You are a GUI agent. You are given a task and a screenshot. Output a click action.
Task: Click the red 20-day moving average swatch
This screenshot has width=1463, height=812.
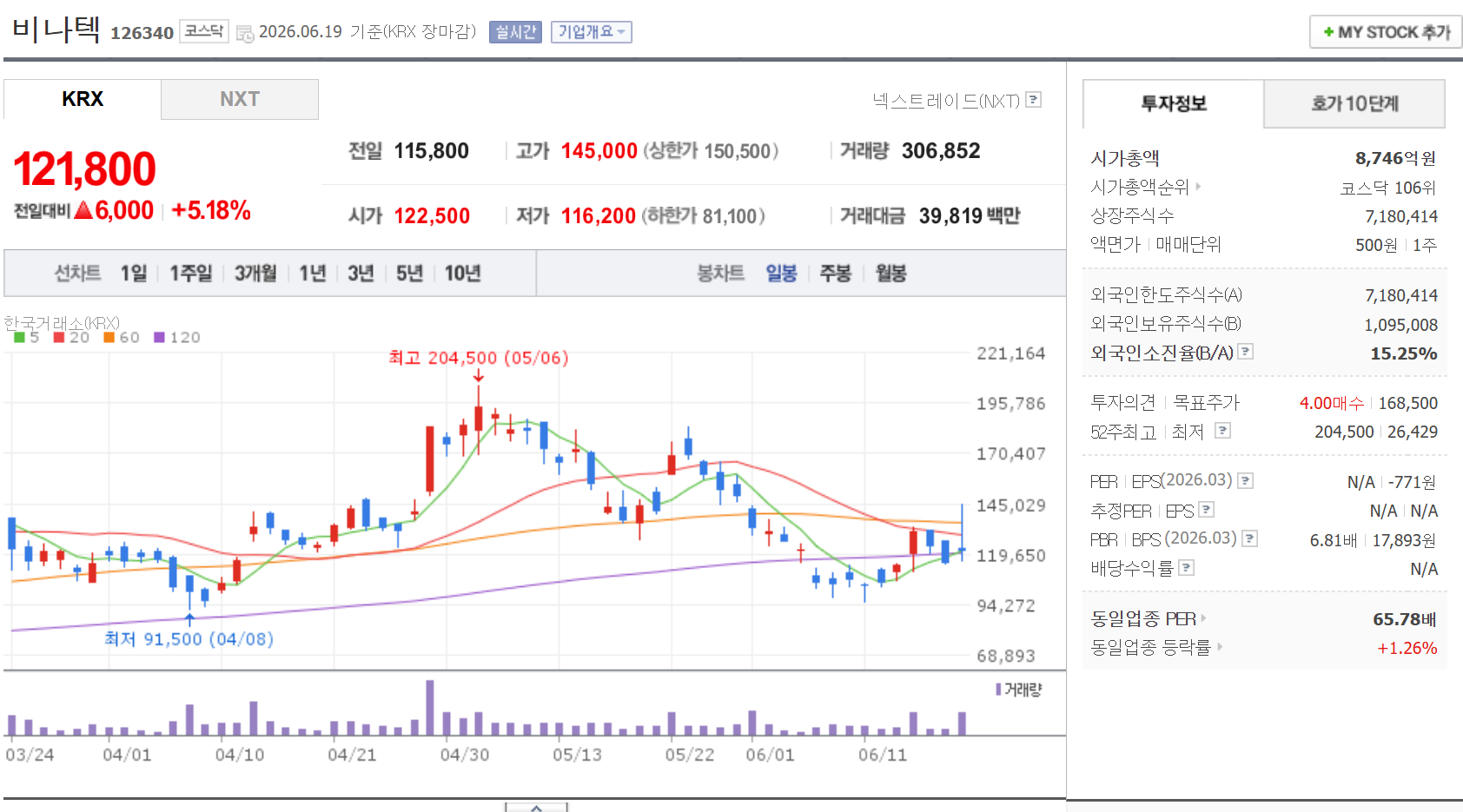pyautogui.click(x=59, y=337)
